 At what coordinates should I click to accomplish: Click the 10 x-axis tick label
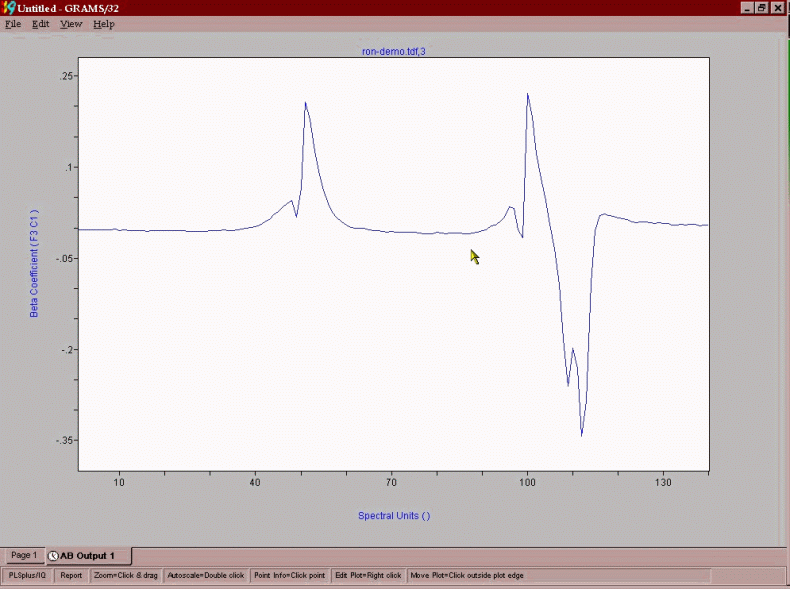pyautogui.click(x=119, y=482)
